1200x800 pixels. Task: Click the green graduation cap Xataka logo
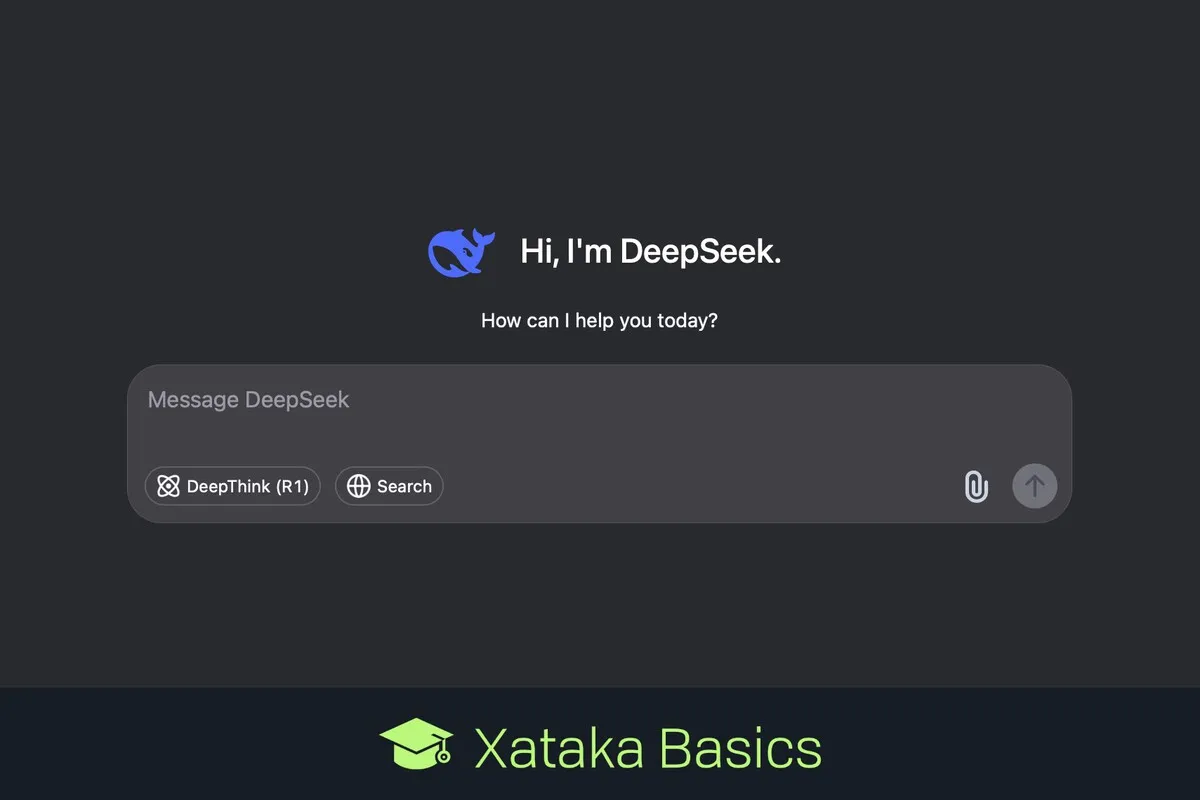coord(414,745)
